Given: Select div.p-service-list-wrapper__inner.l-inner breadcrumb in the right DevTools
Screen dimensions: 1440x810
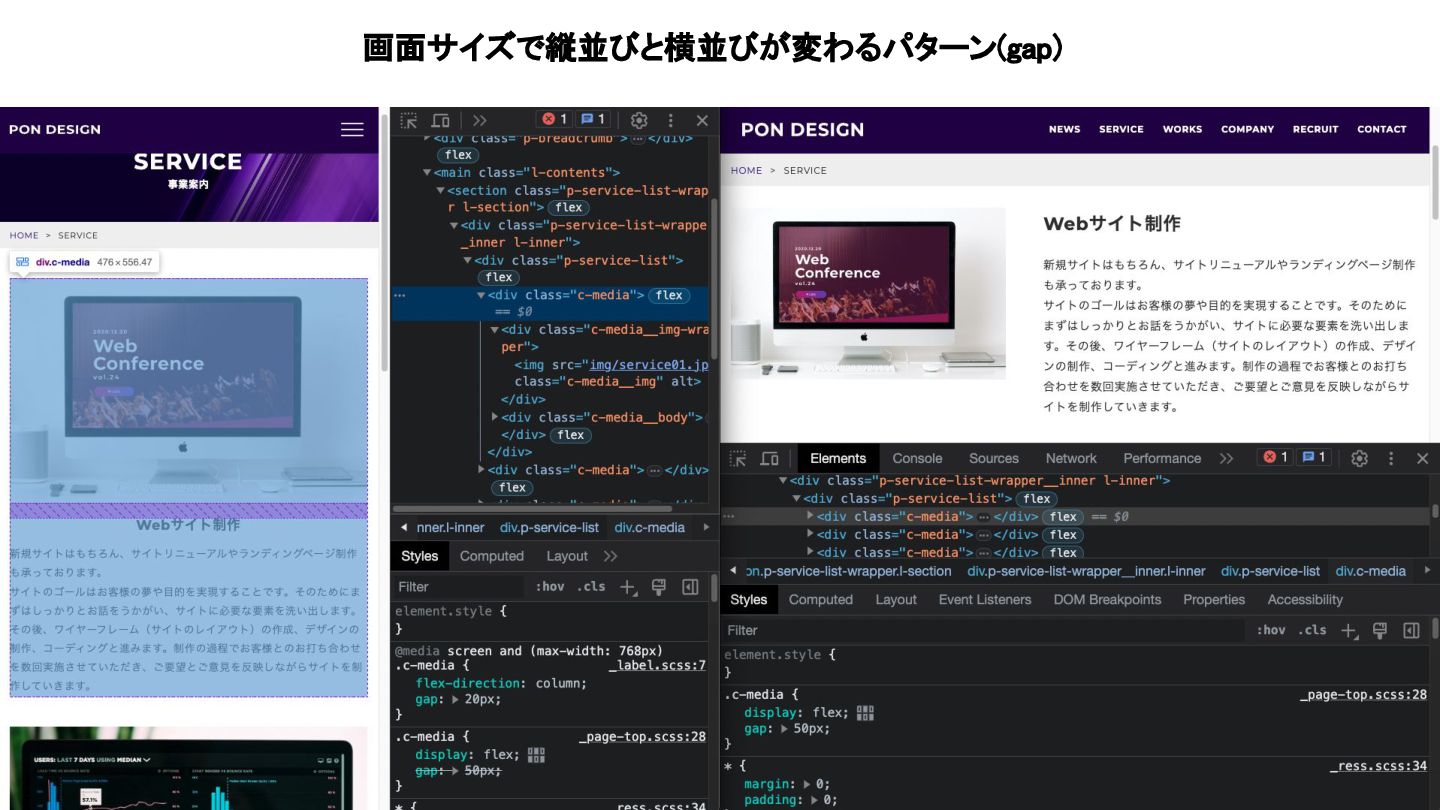Looking at the screenshot, I should tap(1086, 571).
